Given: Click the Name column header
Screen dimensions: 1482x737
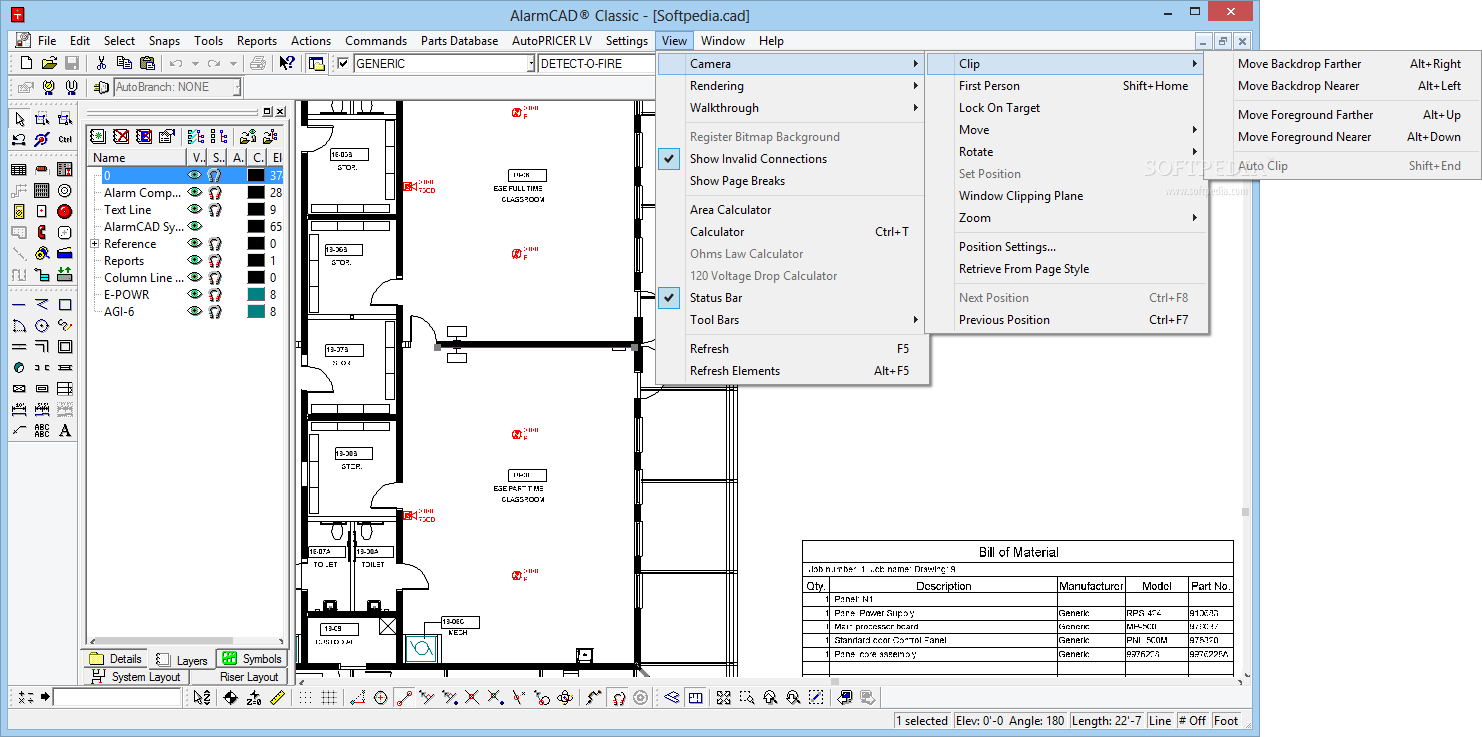Looking at the screenshot, I should click(137, 157).
